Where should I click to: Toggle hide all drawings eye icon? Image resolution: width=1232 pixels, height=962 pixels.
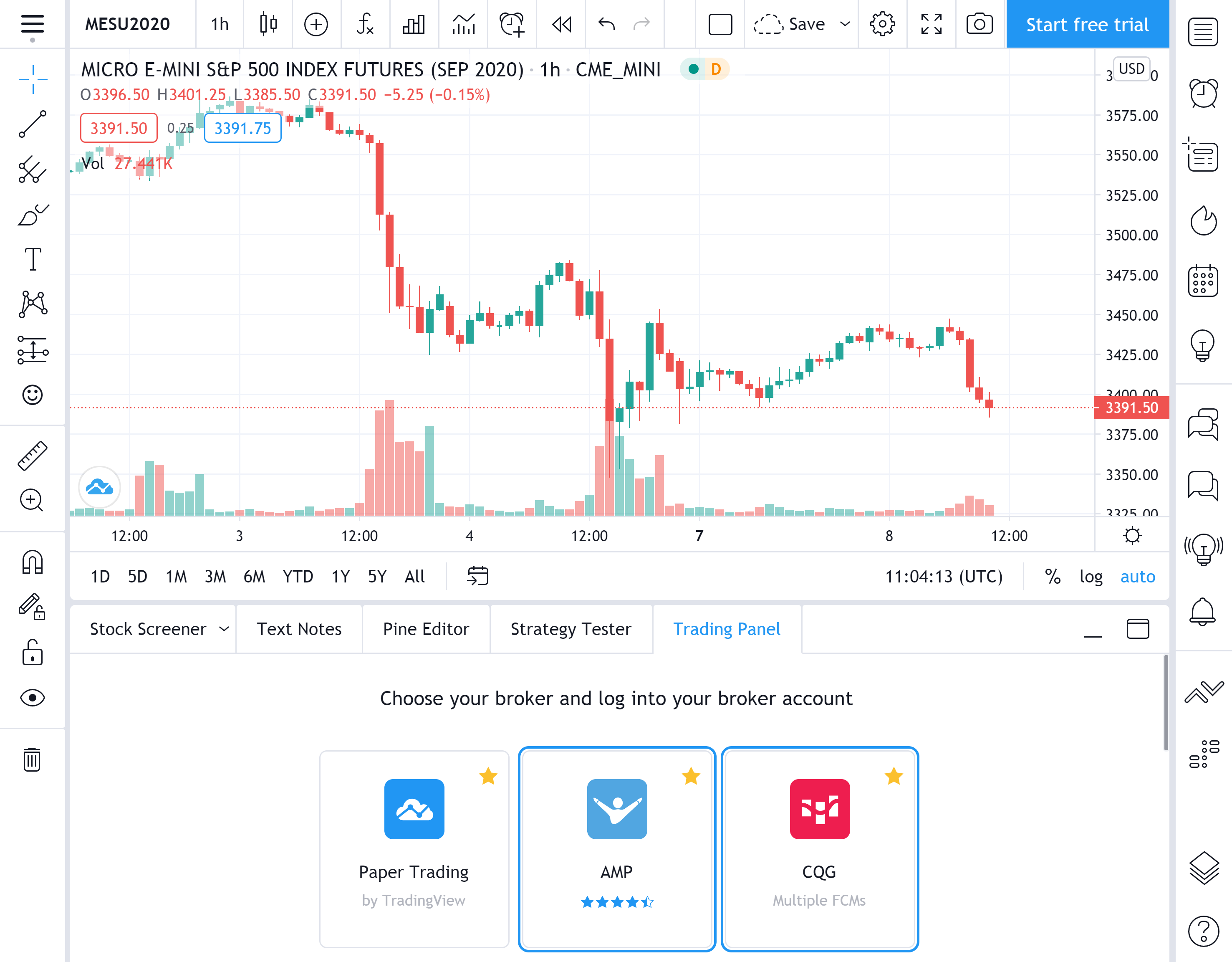tap(32, 698)
